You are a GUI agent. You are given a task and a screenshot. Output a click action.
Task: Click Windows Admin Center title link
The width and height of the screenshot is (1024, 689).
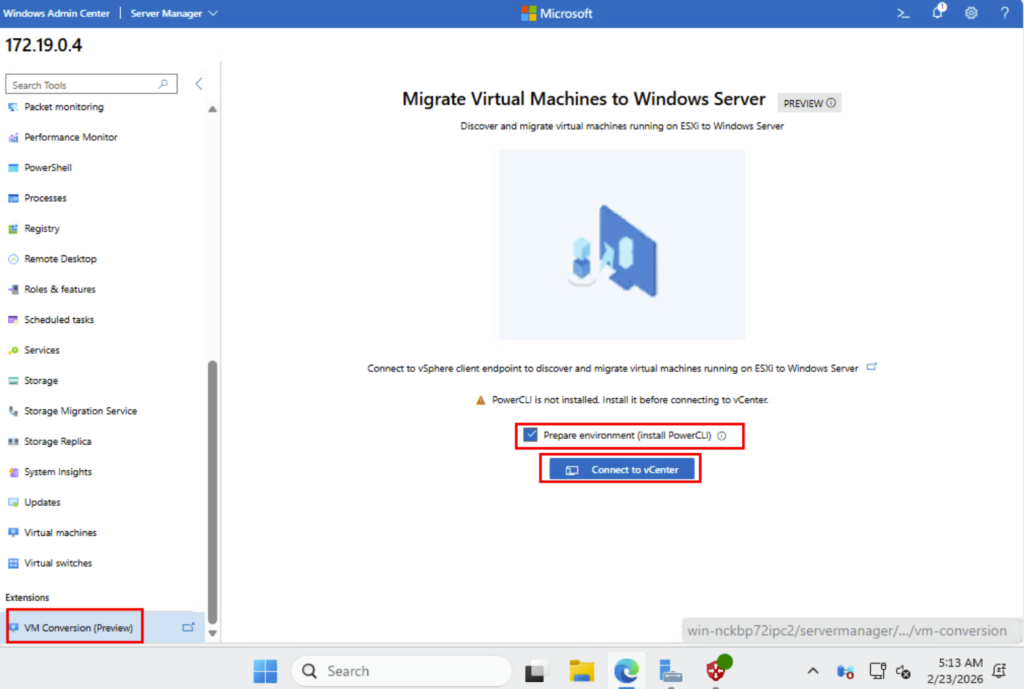coord(57,13)
